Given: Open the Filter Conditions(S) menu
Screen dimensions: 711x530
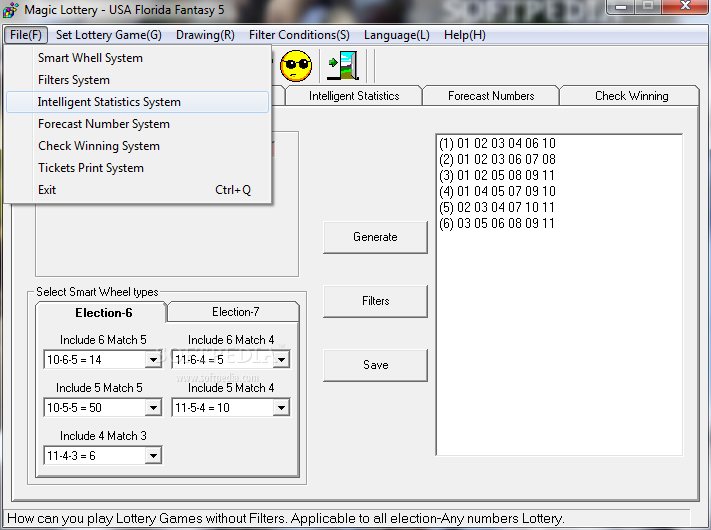Looking at the screenshot, I should [x=299, y=35].
